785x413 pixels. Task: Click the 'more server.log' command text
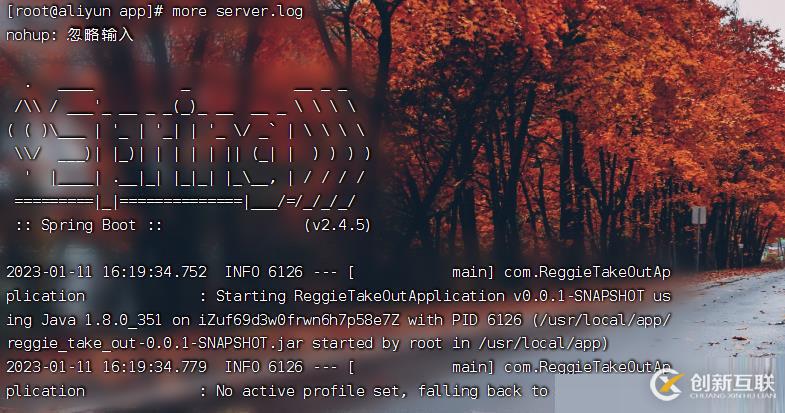(x=237, y=11)
